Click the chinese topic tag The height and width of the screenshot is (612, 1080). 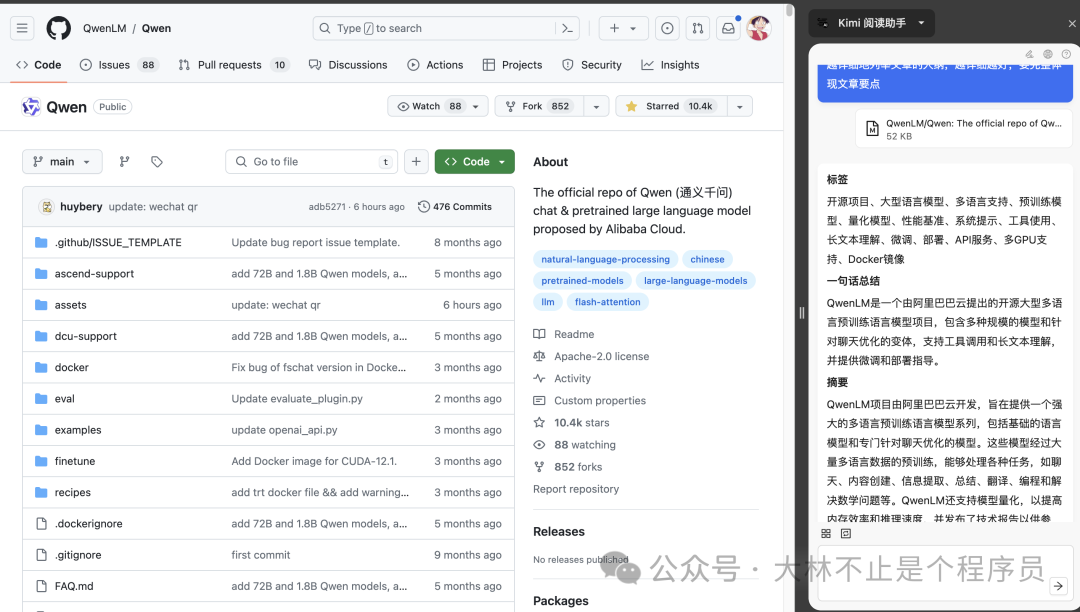click(707, 260)
